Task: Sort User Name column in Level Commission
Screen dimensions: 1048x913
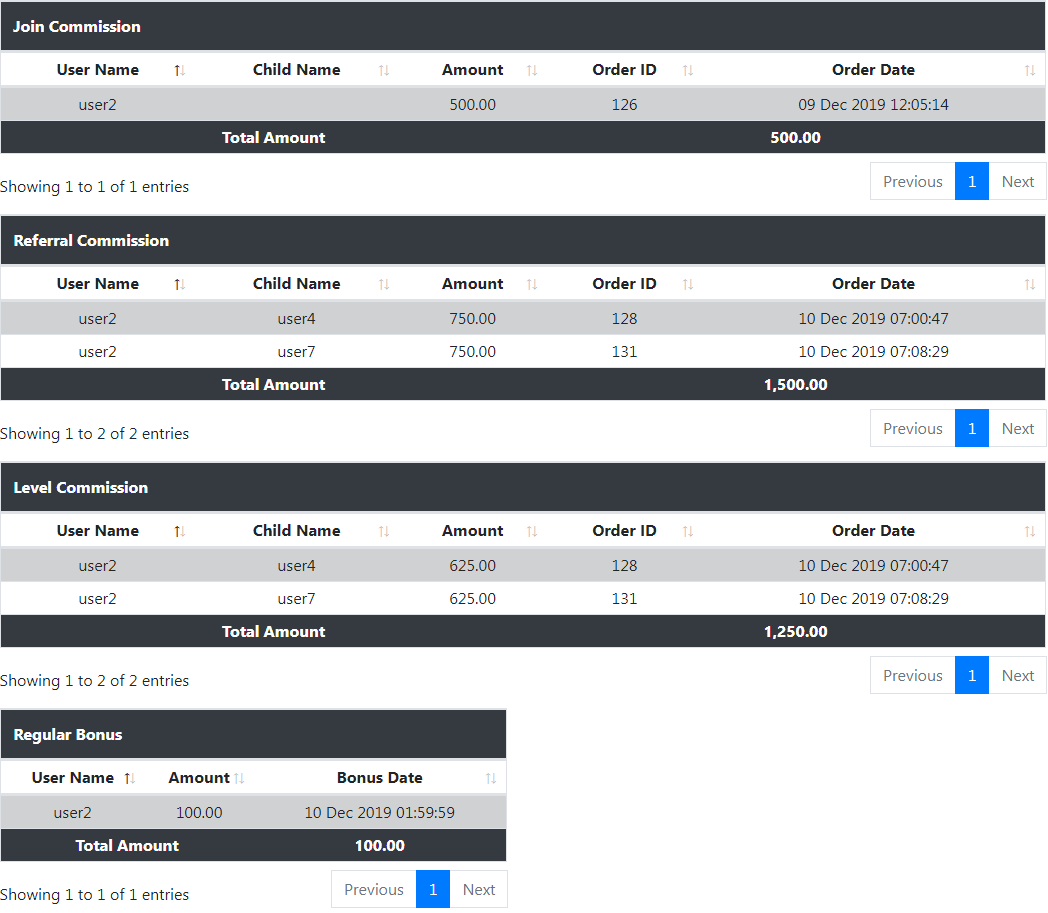Action: pyautogui.click(x=179, y=530)
